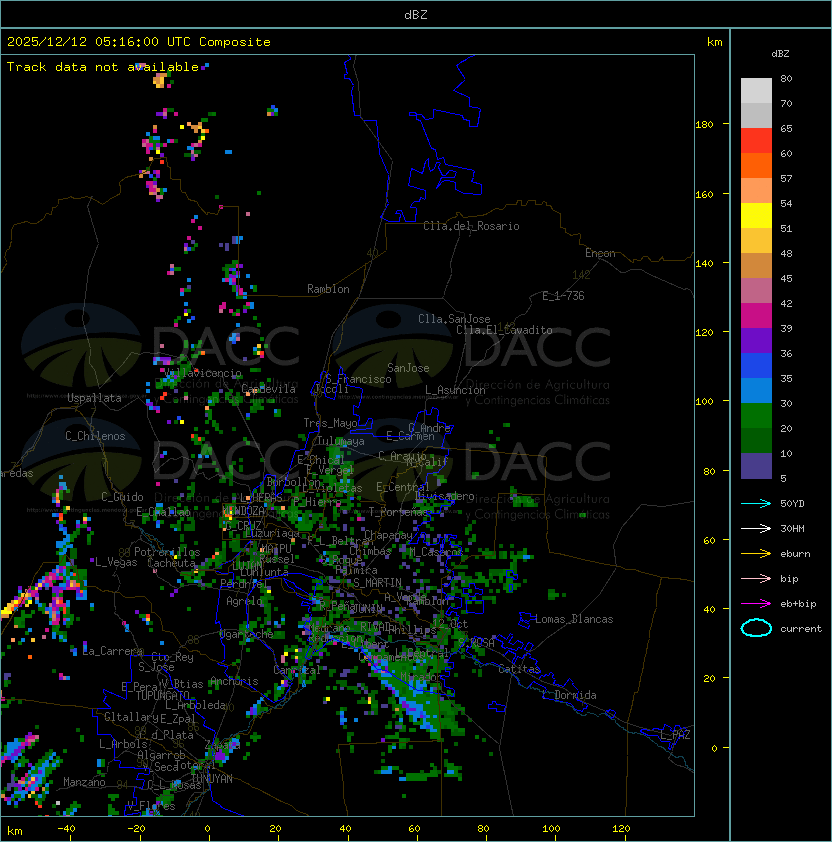Pick the slate bottom band in dBZ legend
The height and width of the screenshot is (842, 832).
coord(756,466)
